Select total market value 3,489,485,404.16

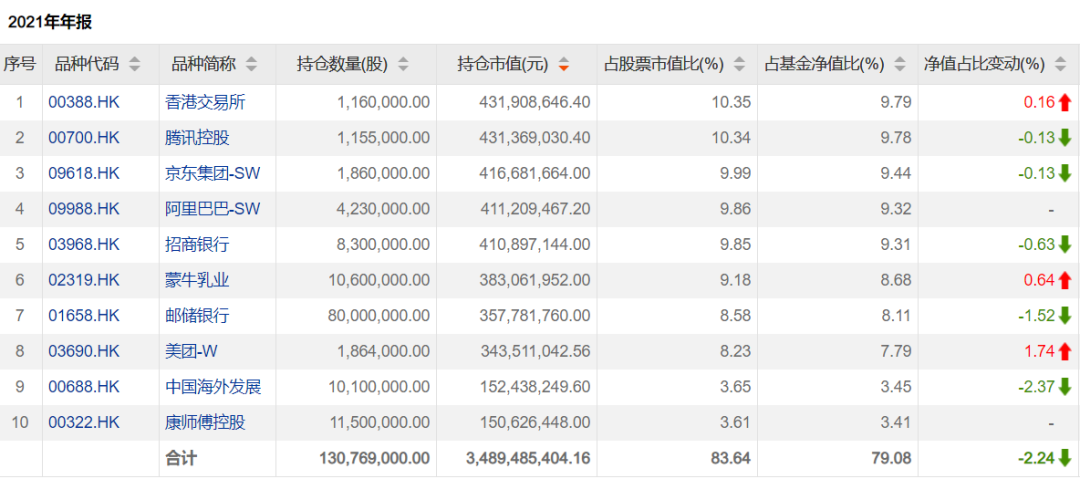pyautogui.click(x=528, y=458)
